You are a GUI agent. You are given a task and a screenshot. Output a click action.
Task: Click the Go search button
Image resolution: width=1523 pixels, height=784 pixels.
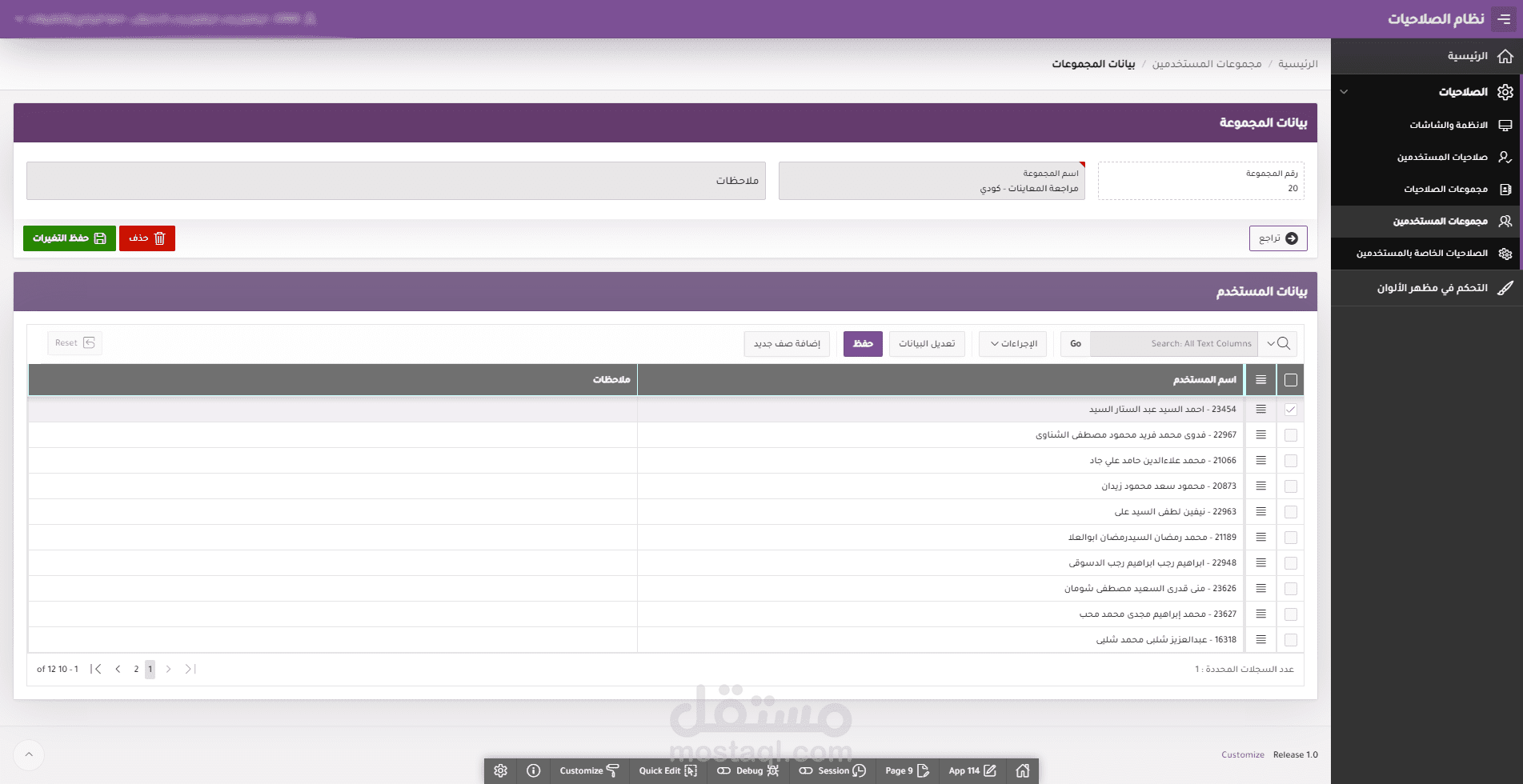coord(1076,344)
